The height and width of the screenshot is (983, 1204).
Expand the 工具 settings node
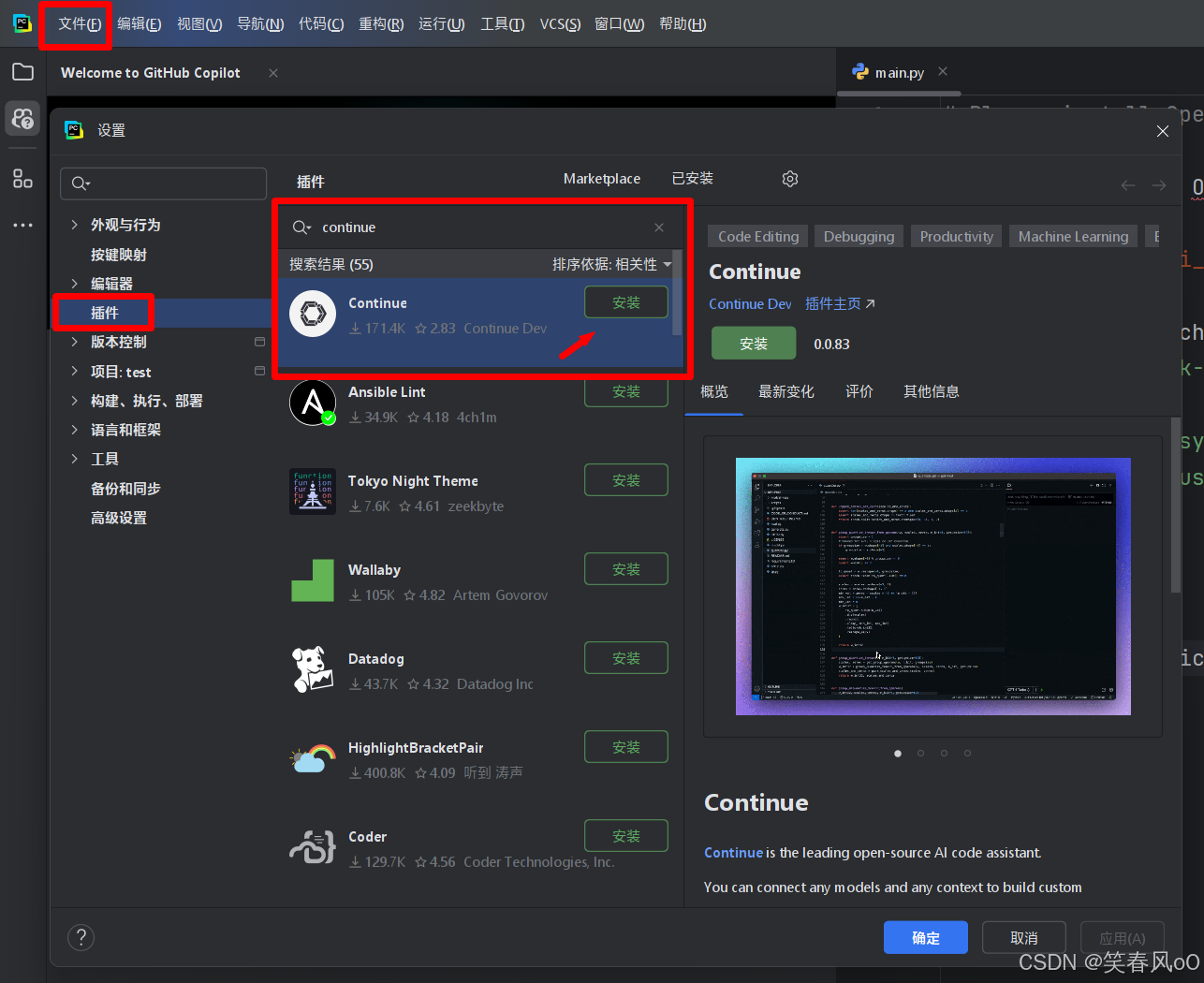pyautogui.click(x=75, y=459)
